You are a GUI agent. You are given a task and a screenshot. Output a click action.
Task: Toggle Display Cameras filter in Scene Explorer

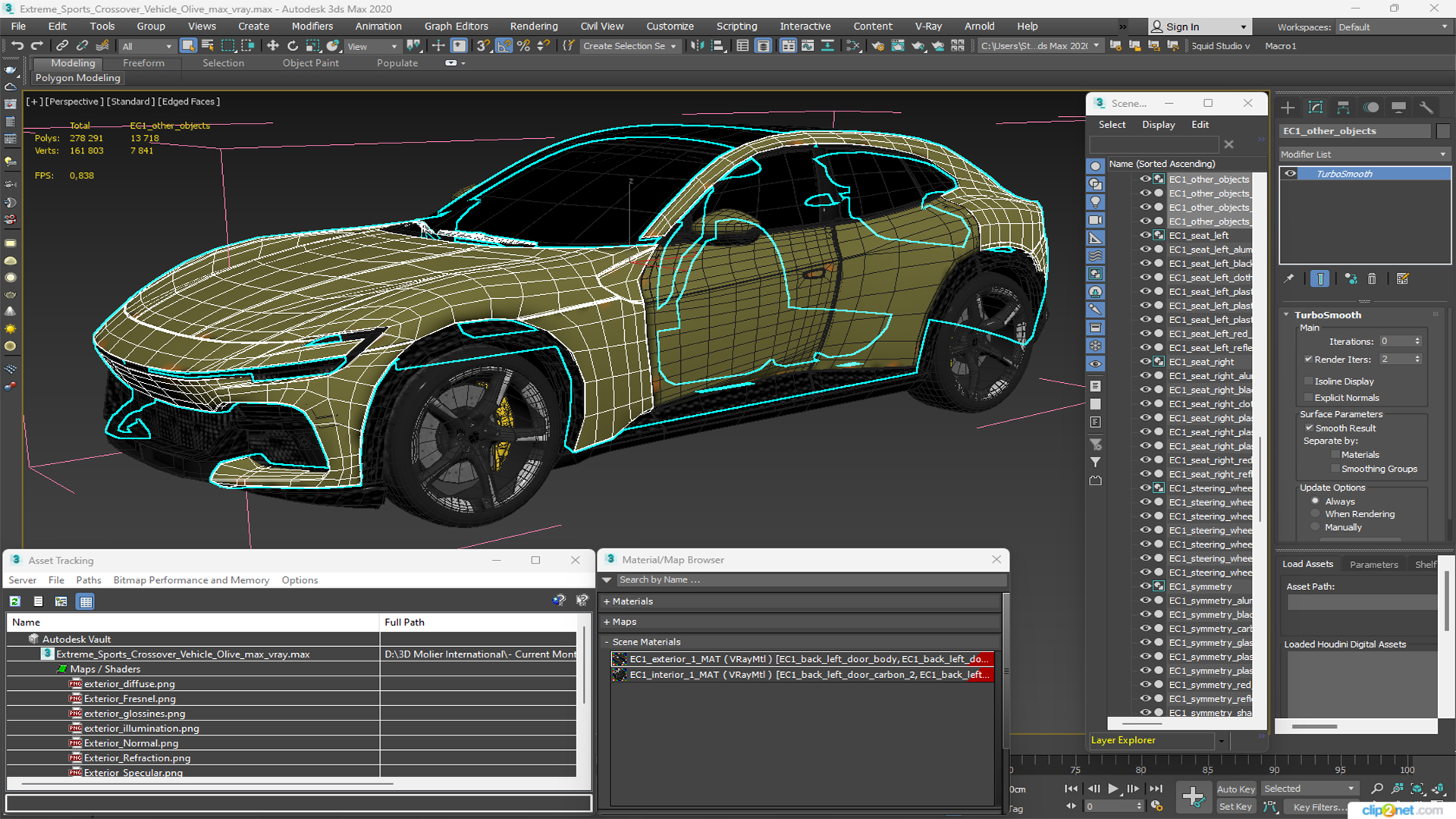point(1096,220)
